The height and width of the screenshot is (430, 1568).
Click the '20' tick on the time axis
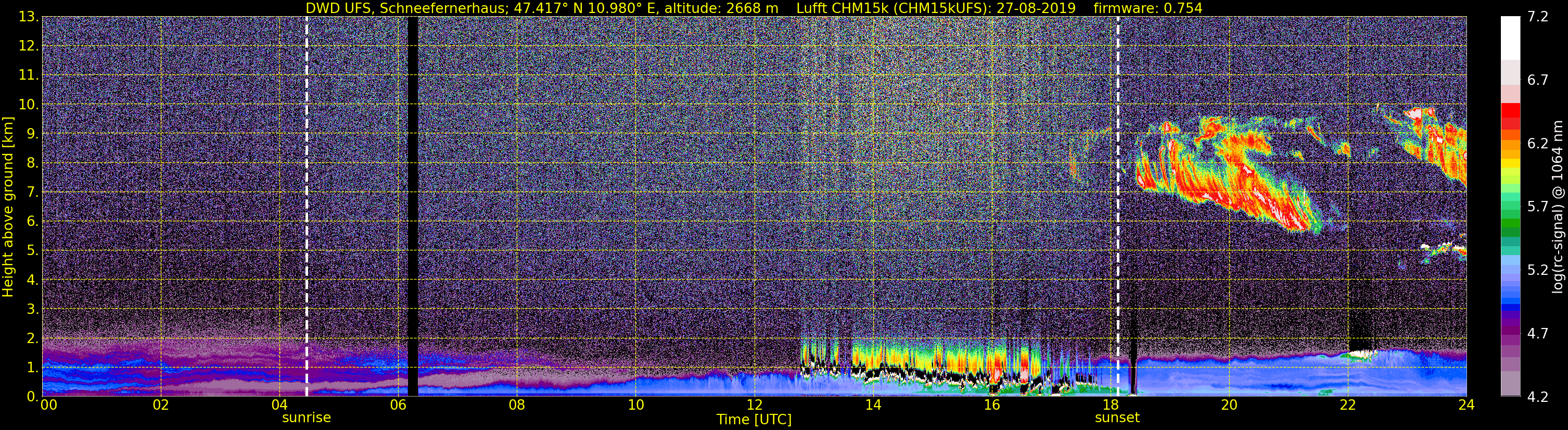pyautogui.click(x=1229, y=405)
